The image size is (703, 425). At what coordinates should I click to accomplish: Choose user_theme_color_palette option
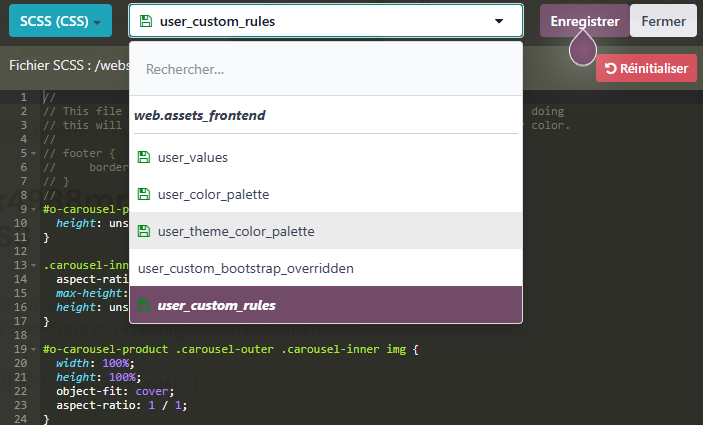325,231
